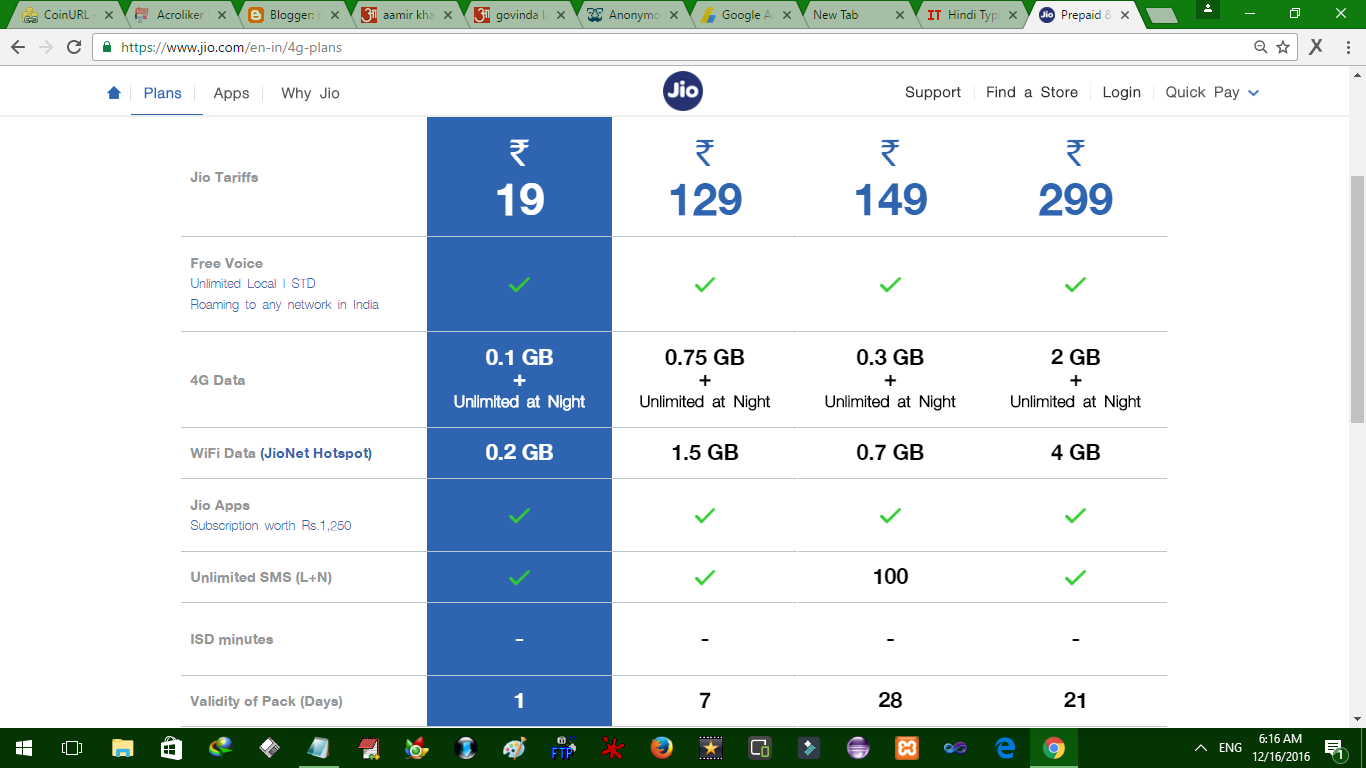The height and width of the screenshot is (768, 1366).
Task: Click Chrome icon in taskbar
Action: click(x=1054, y=748)
